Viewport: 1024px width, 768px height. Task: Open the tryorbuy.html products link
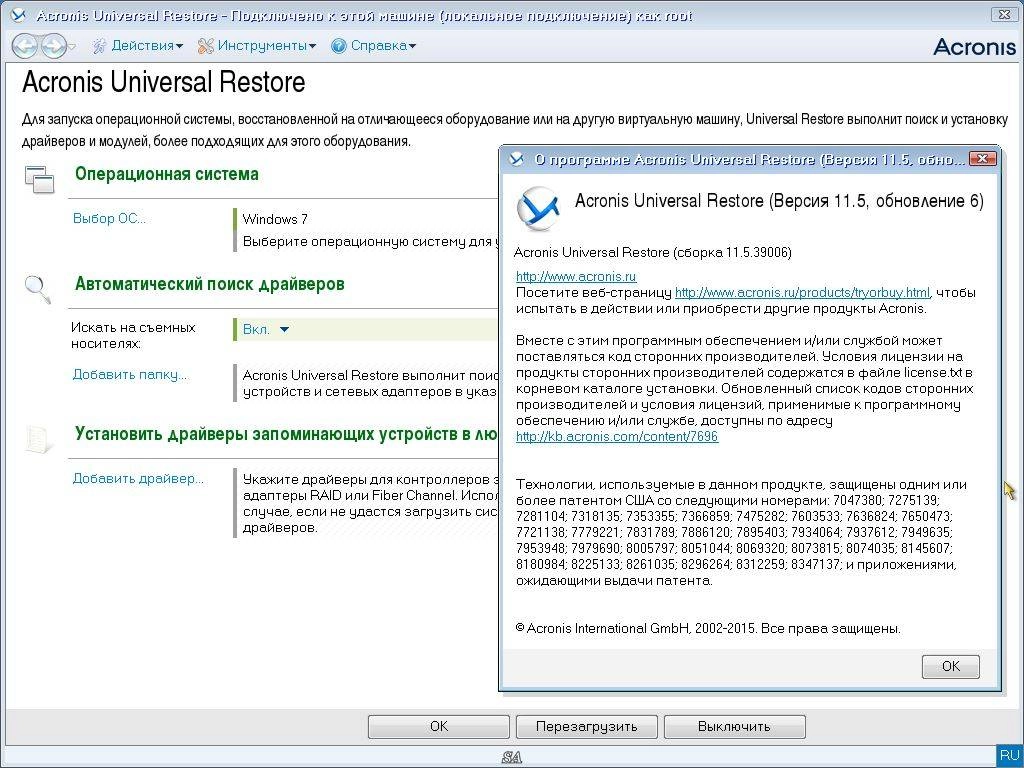pos(802,293)
